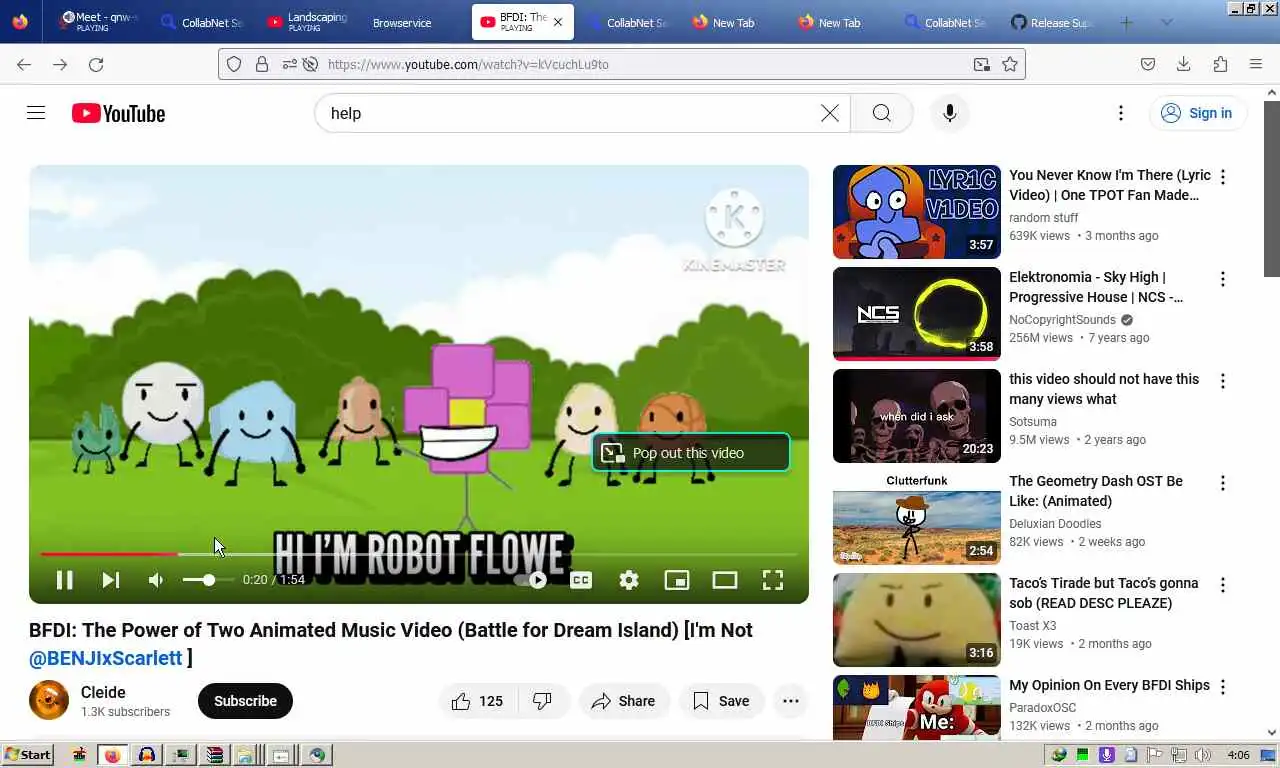Like the video thumbs up
1280x768 pixels.
coord(478,701)
